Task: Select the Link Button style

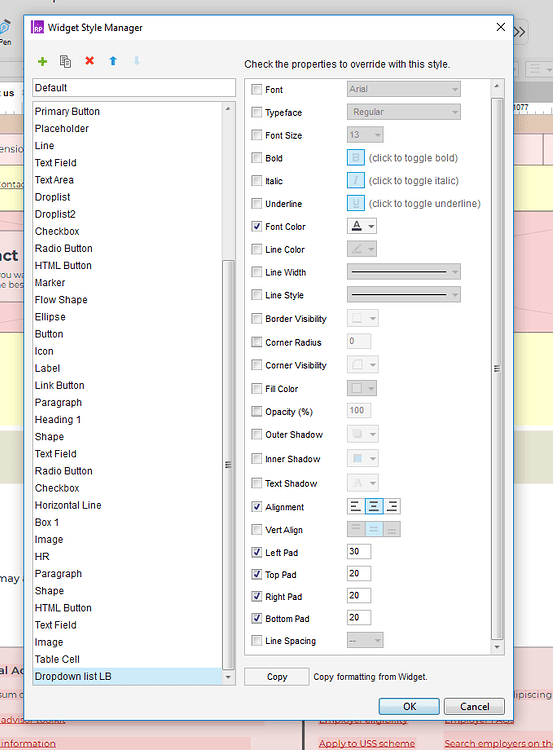Action: [59, 386]
